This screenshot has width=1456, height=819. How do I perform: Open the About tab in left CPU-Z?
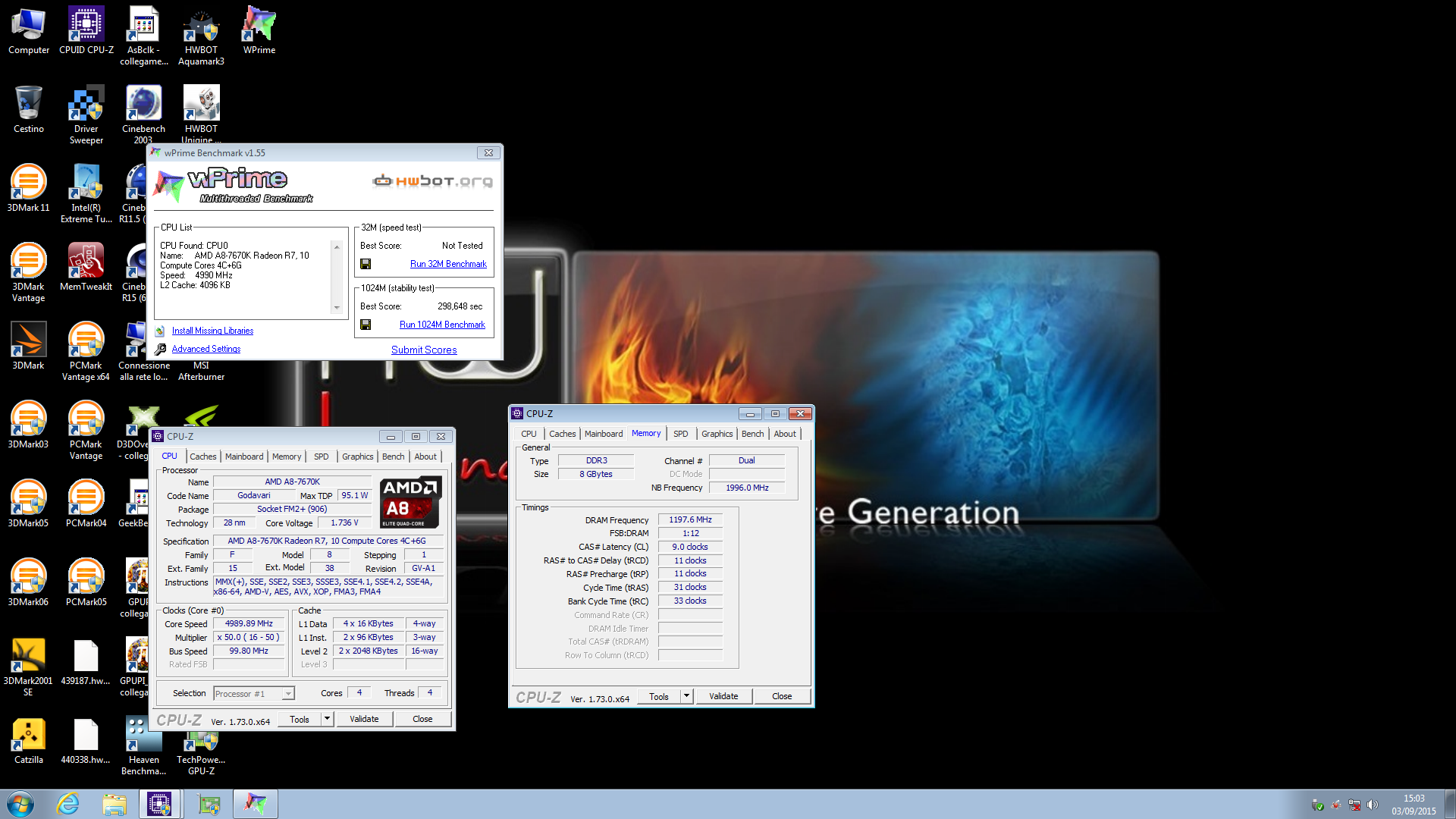pos(425,457)
